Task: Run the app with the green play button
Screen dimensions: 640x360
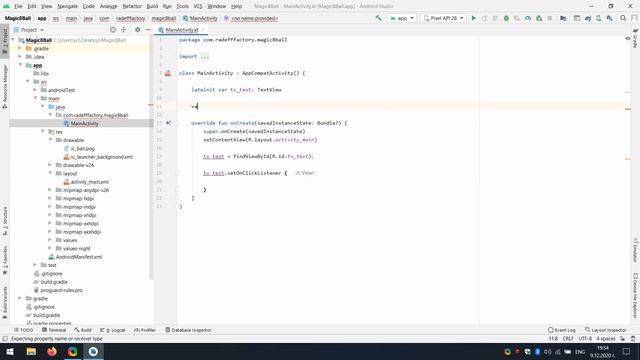Action: (x=473, y=18)
